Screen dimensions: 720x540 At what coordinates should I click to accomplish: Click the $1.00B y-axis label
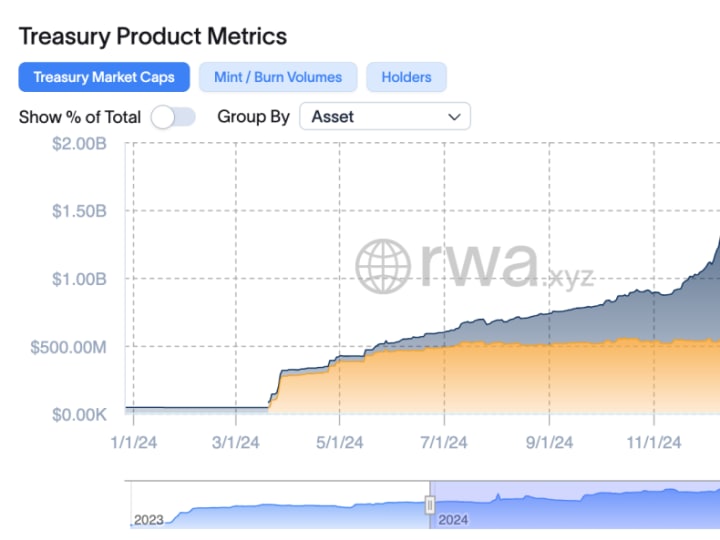(79, 279)
